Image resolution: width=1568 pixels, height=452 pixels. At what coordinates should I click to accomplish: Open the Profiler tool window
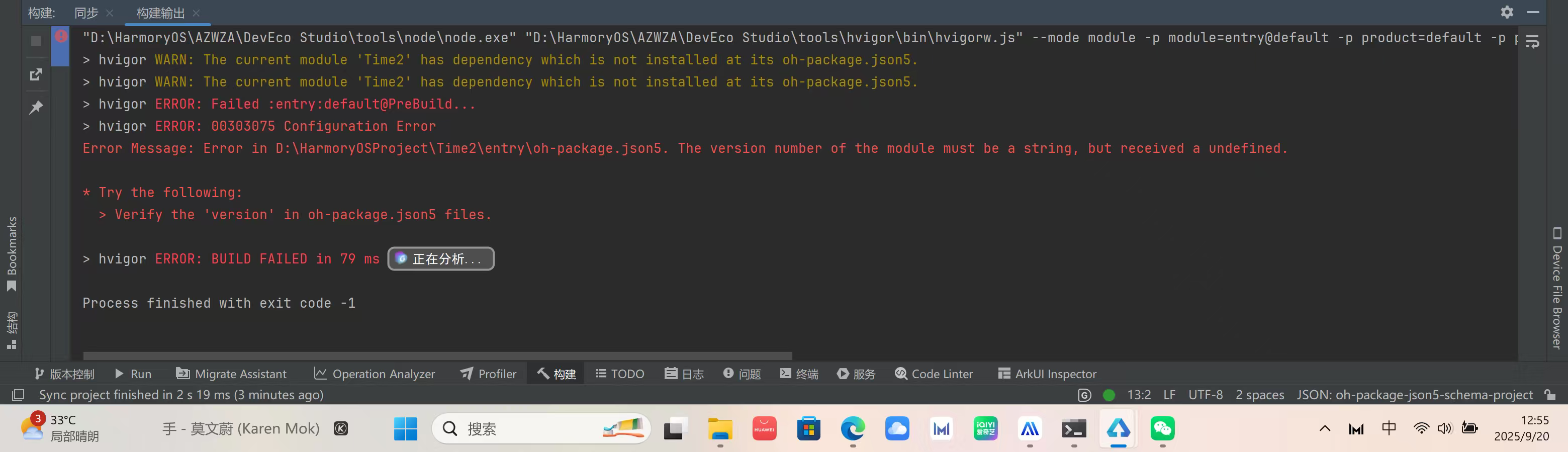488,374
